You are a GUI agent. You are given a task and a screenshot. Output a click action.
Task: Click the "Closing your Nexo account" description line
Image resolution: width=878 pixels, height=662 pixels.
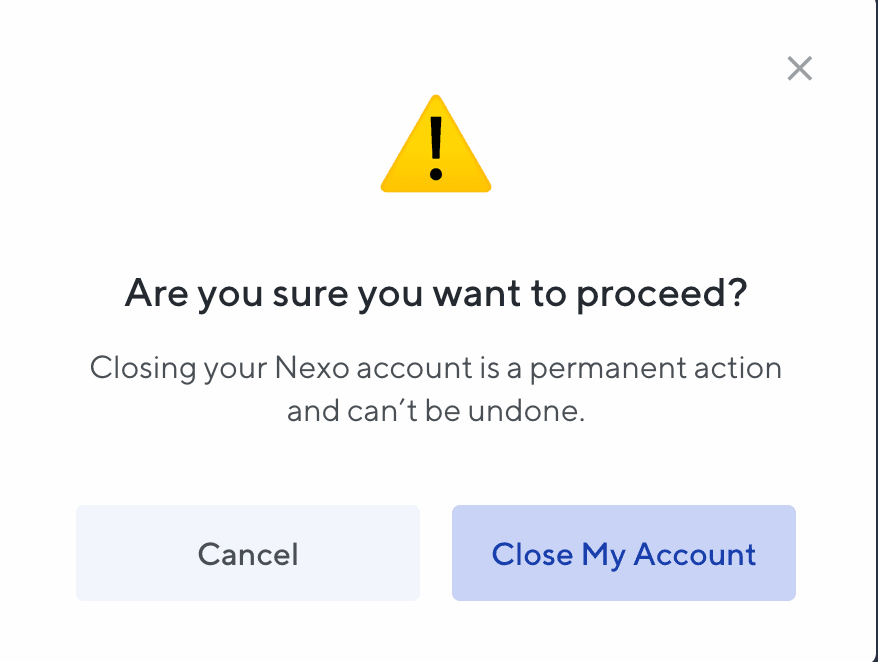tap(436, 368)
